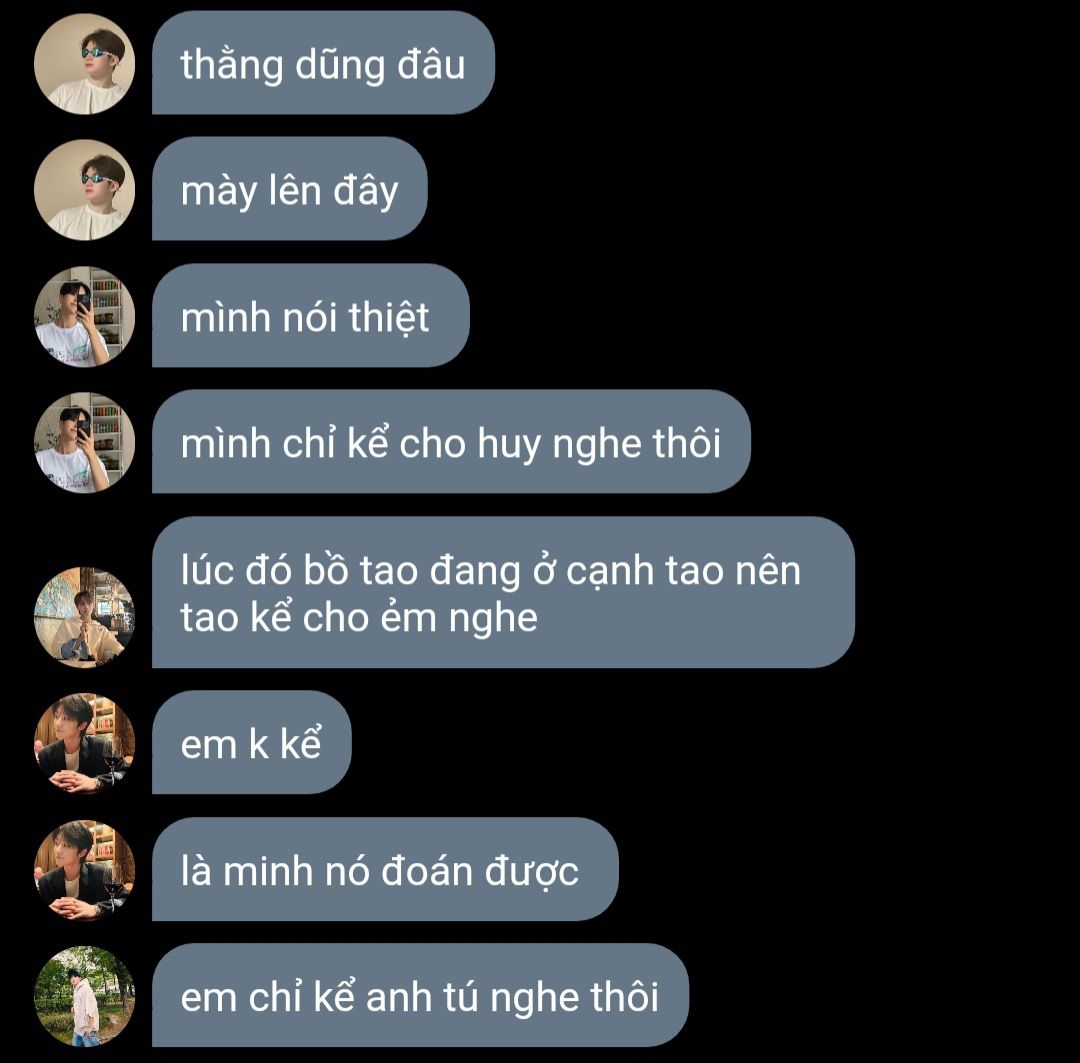Viewport: 1080px width, 1063px height.
Task: Open avatar beside 'thằng dũng đâu' message
Action: click(84, 63)
